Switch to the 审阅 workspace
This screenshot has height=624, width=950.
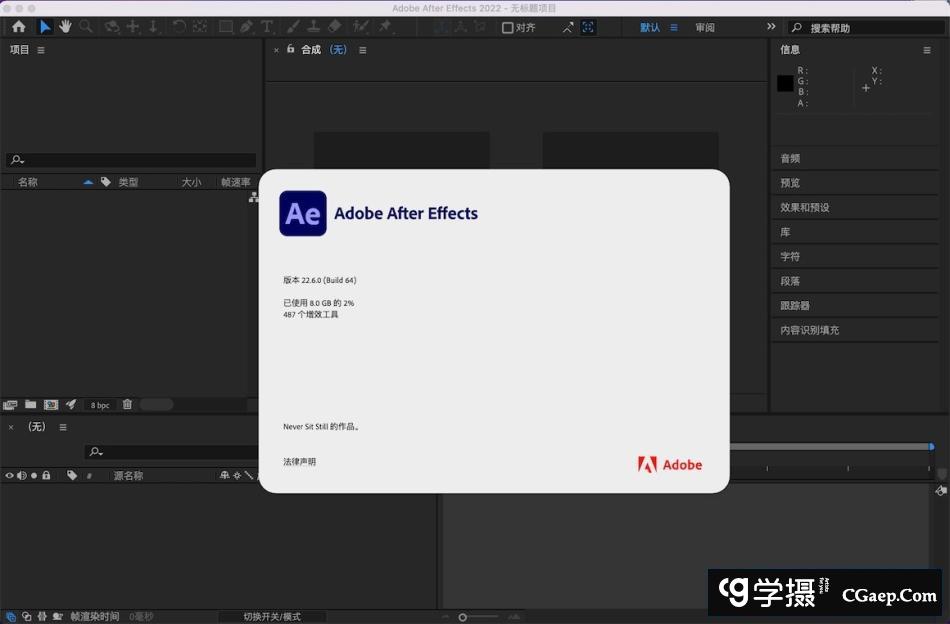[x=705, y=28]
